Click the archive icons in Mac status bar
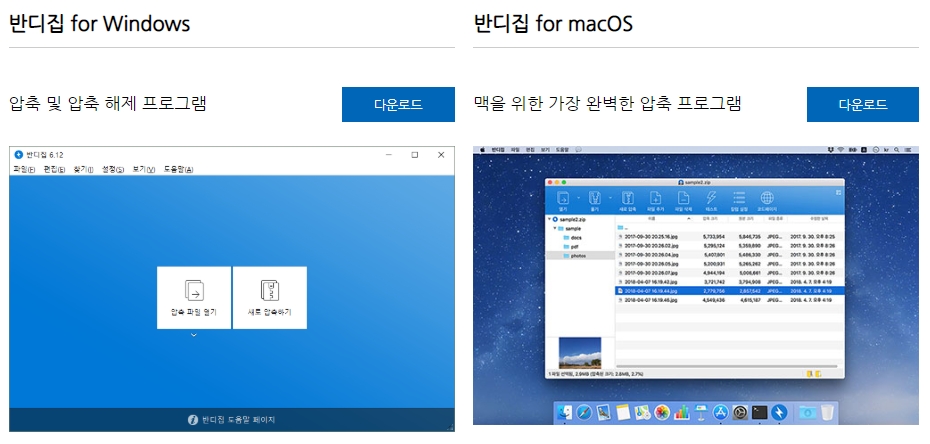 coord(814,374)
